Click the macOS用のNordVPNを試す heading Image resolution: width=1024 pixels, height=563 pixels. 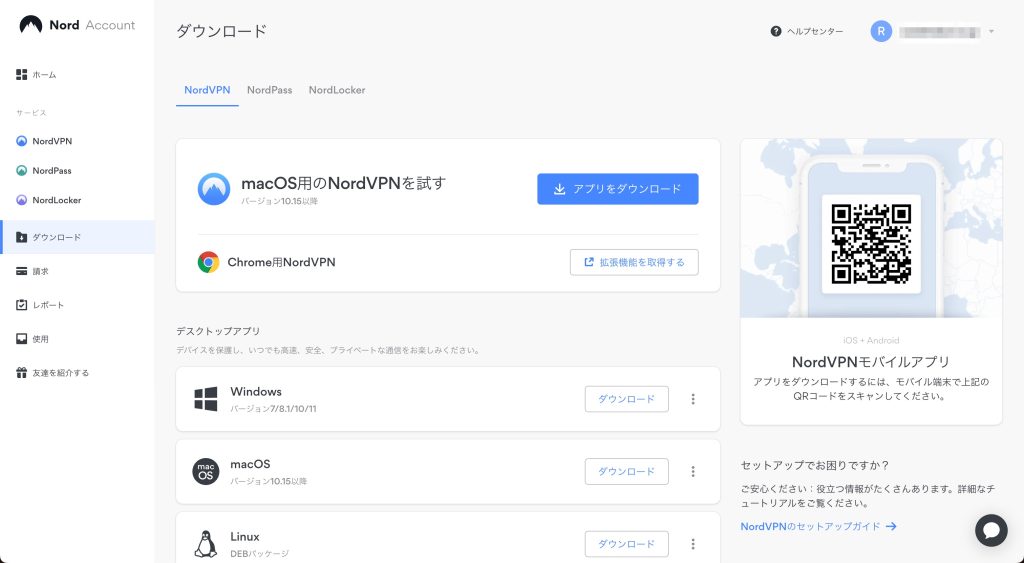[344, 184]
